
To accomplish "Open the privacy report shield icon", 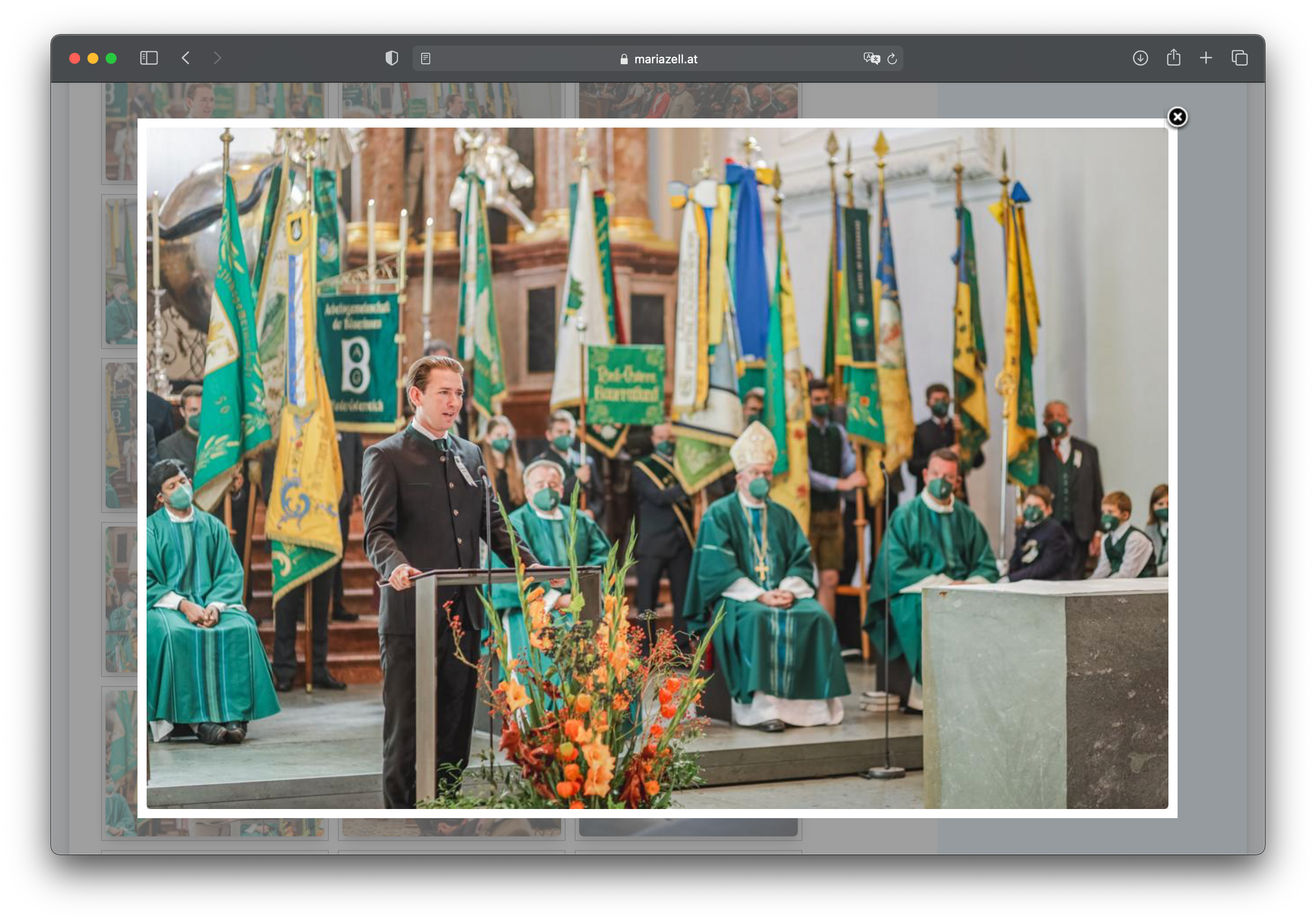I will 392,58.
